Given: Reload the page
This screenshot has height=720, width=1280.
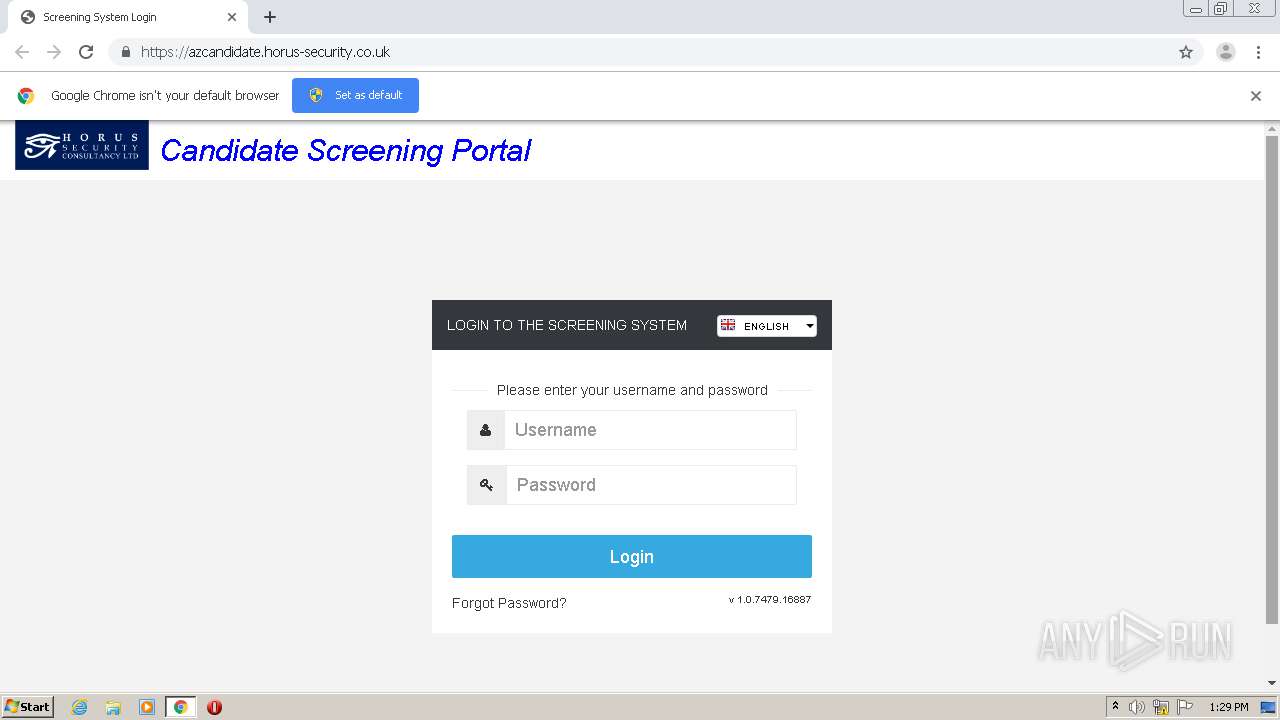Looking at the screenshot, I should point(86,52).
